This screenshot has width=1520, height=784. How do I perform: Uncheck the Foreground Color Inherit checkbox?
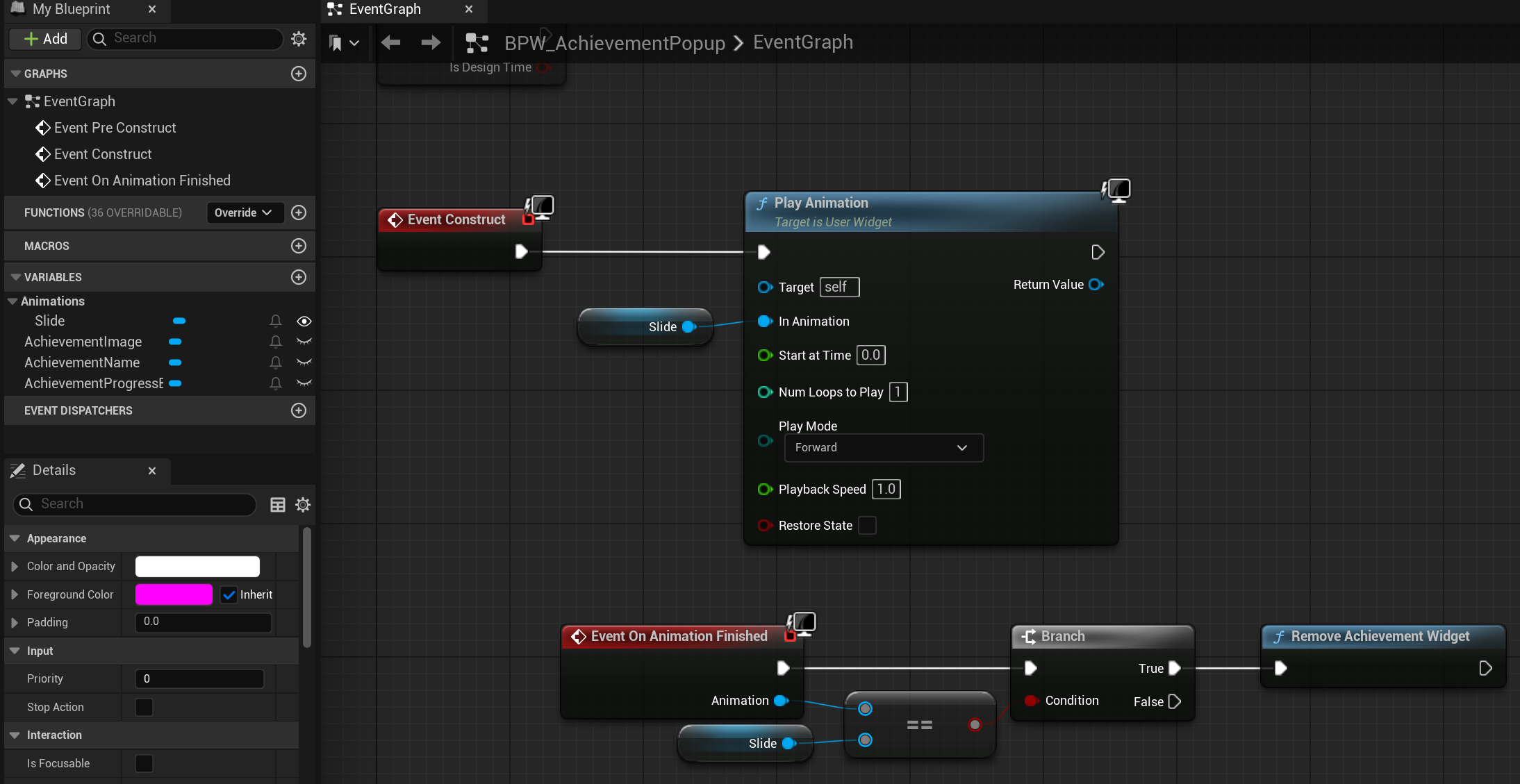pos(229,595)
